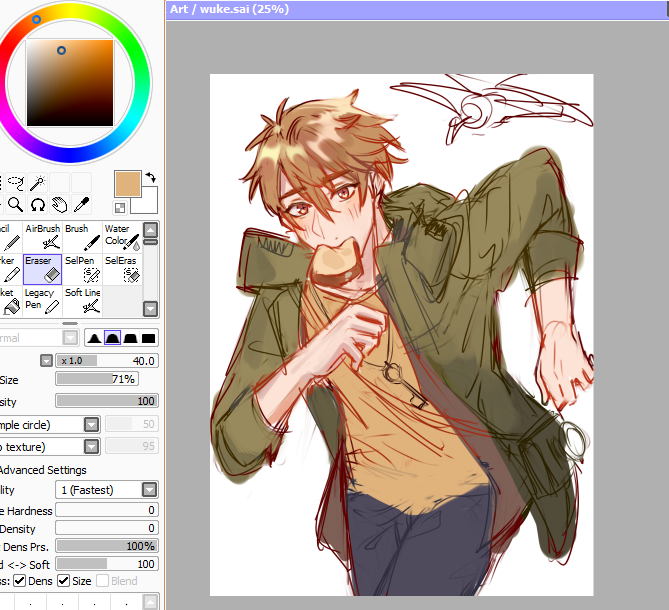Swap foreground and background colors arrow
669x610 pixels.
[151, 177]
